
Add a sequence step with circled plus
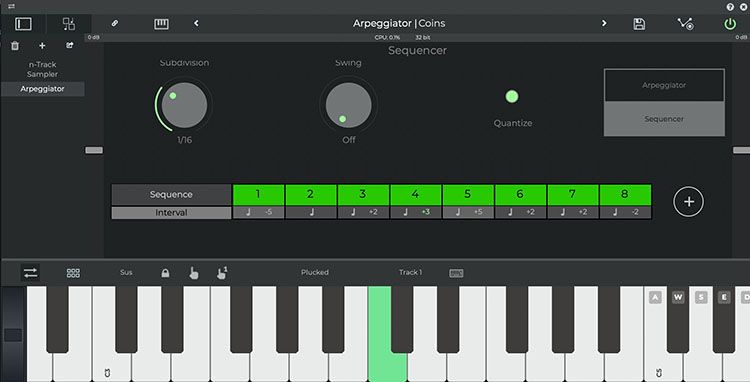(688, 202)
